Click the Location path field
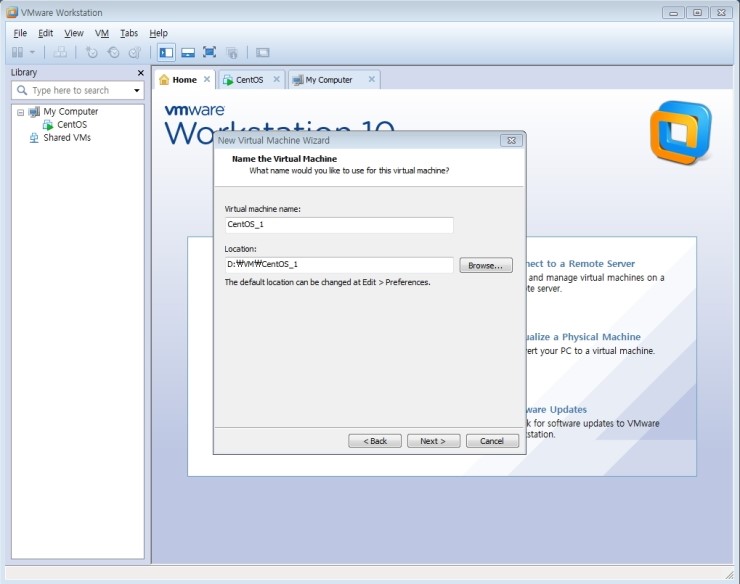 point(339,264)
